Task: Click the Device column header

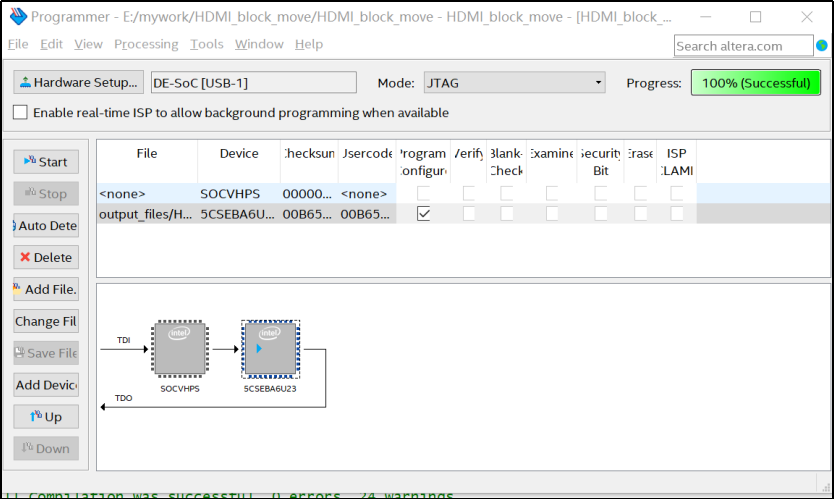Action: (x=239, y=162)
